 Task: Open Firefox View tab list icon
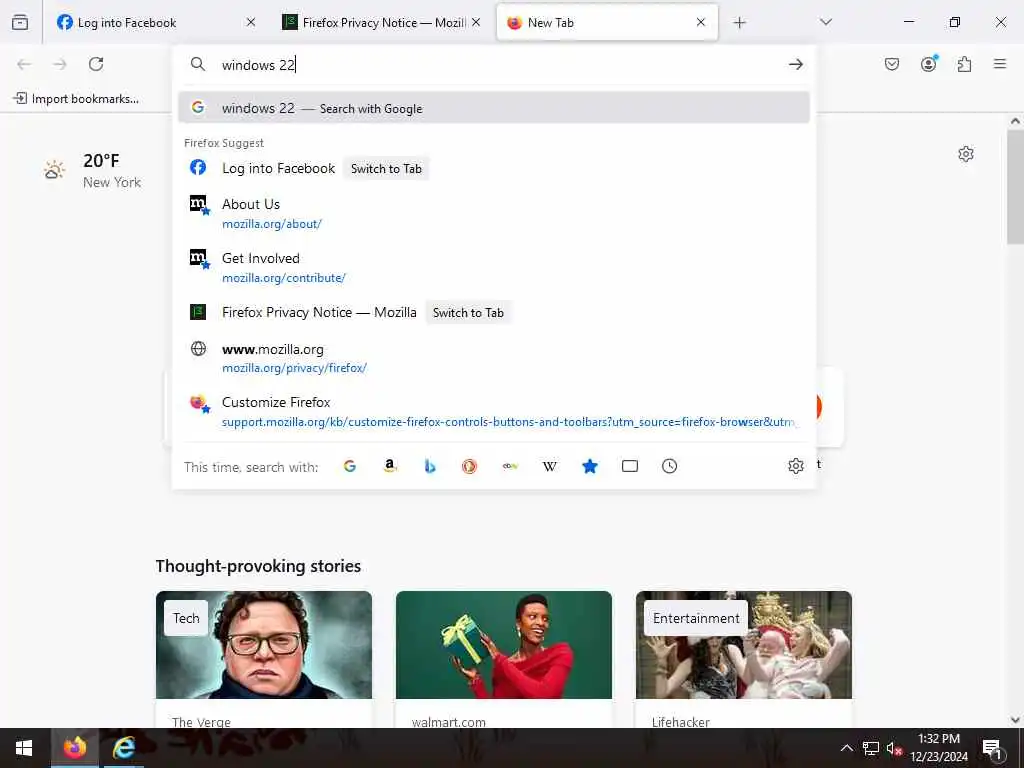(x=20, y=22)
